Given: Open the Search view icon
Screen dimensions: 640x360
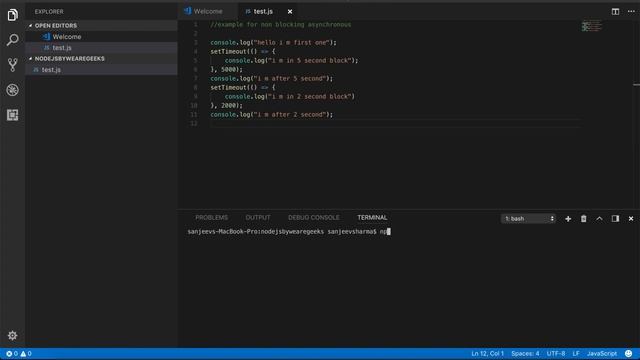Looking at the screenshot, I should click(x=12, y=40).
